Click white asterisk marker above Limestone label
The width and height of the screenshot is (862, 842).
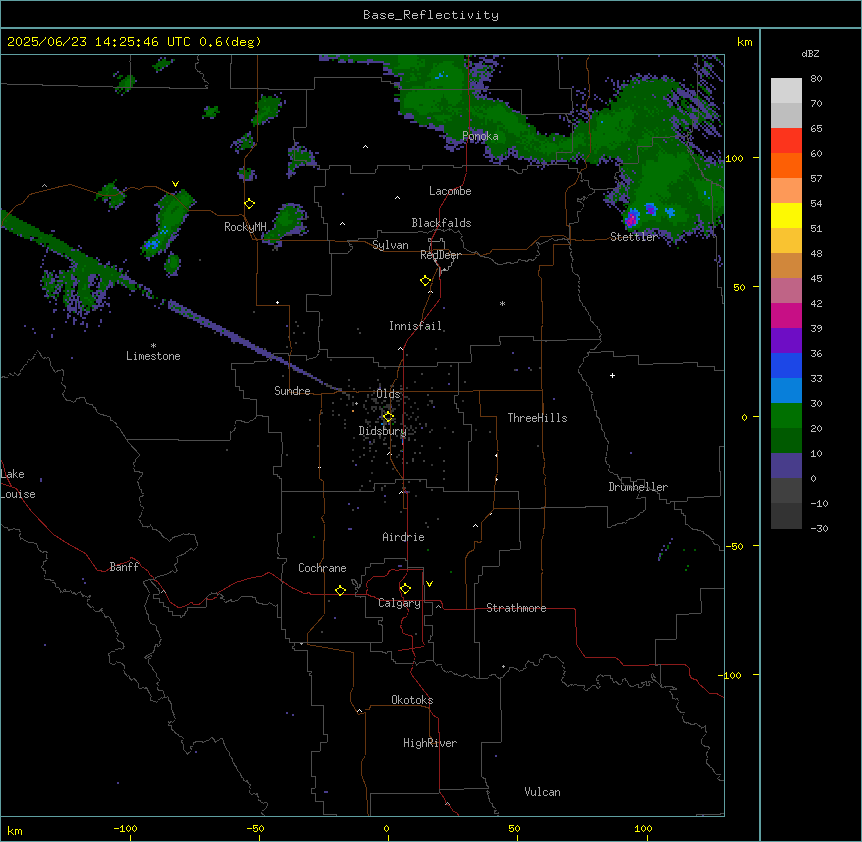tap(153, 345)
